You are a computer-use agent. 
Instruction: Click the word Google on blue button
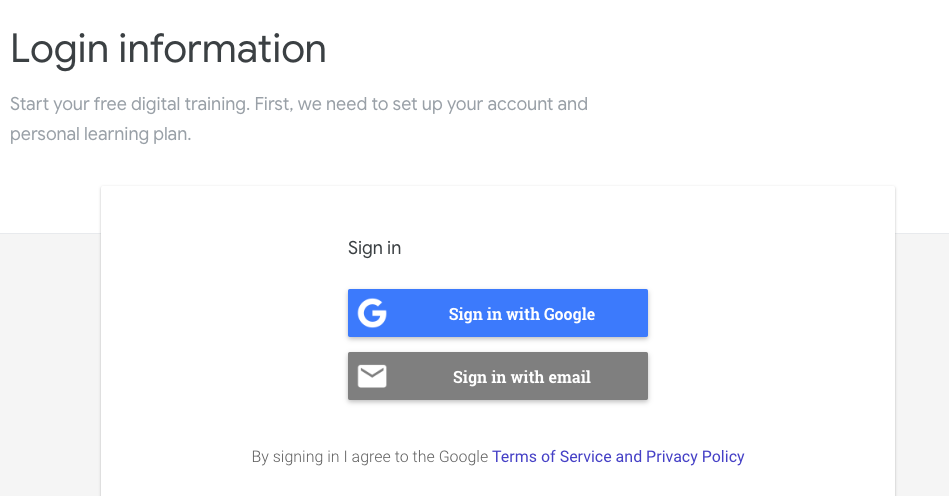click(569, 314)
